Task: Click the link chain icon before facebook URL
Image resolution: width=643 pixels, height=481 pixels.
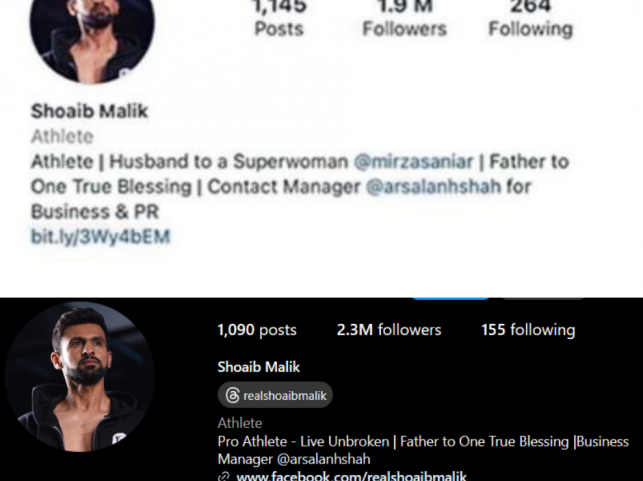Action: (224, 477)
